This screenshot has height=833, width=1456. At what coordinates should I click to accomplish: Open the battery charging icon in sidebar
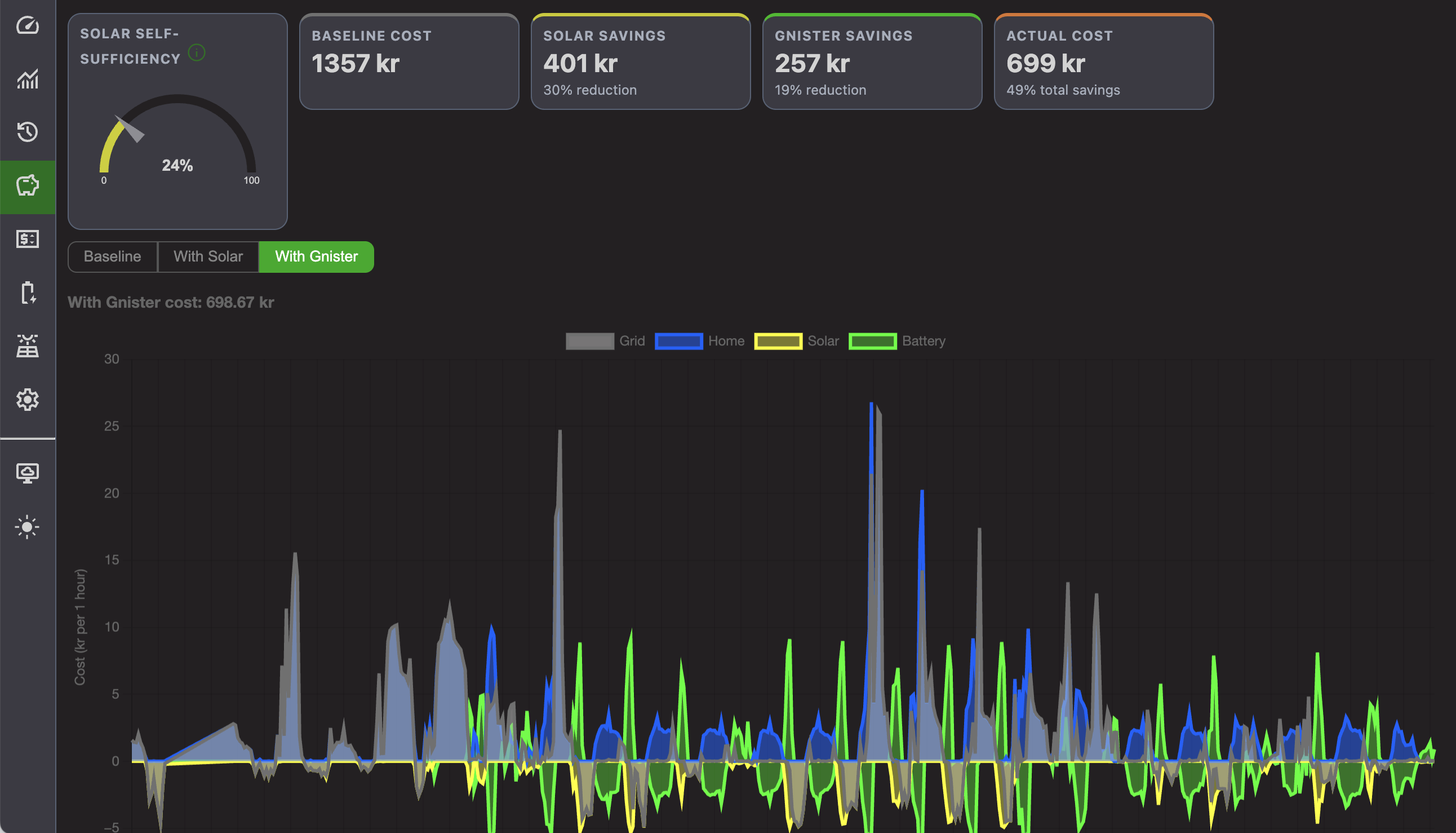[x=28, y=293]
